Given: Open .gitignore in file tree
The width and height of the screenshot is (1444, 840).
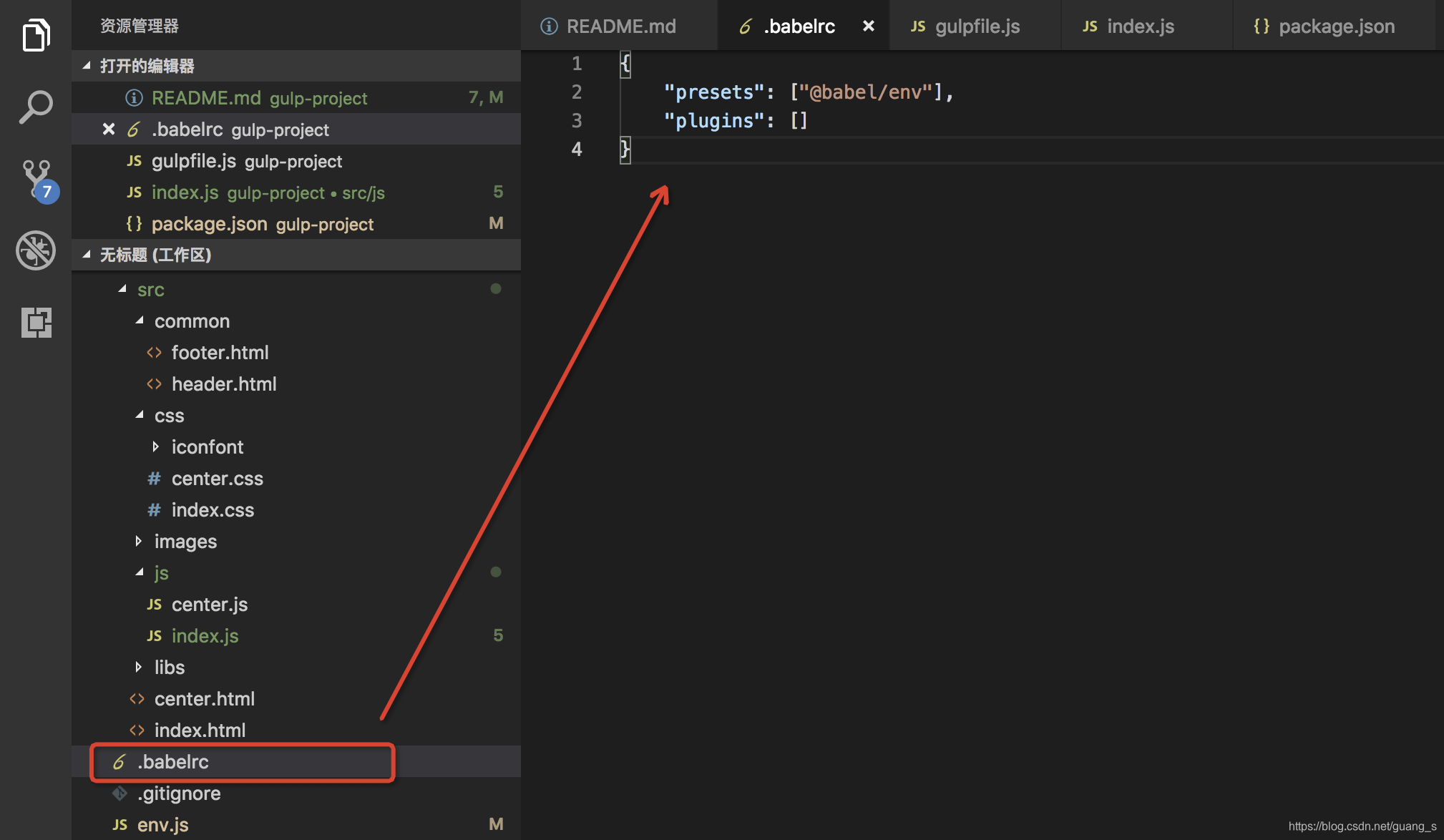Looking at the screenshot, I should pos(296,793).
